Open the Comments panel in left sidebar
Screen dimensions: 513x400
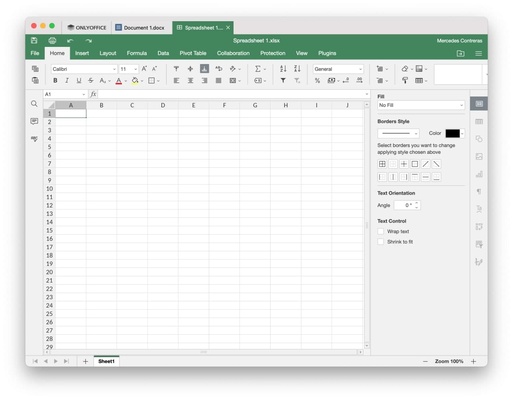pos(34,121)
